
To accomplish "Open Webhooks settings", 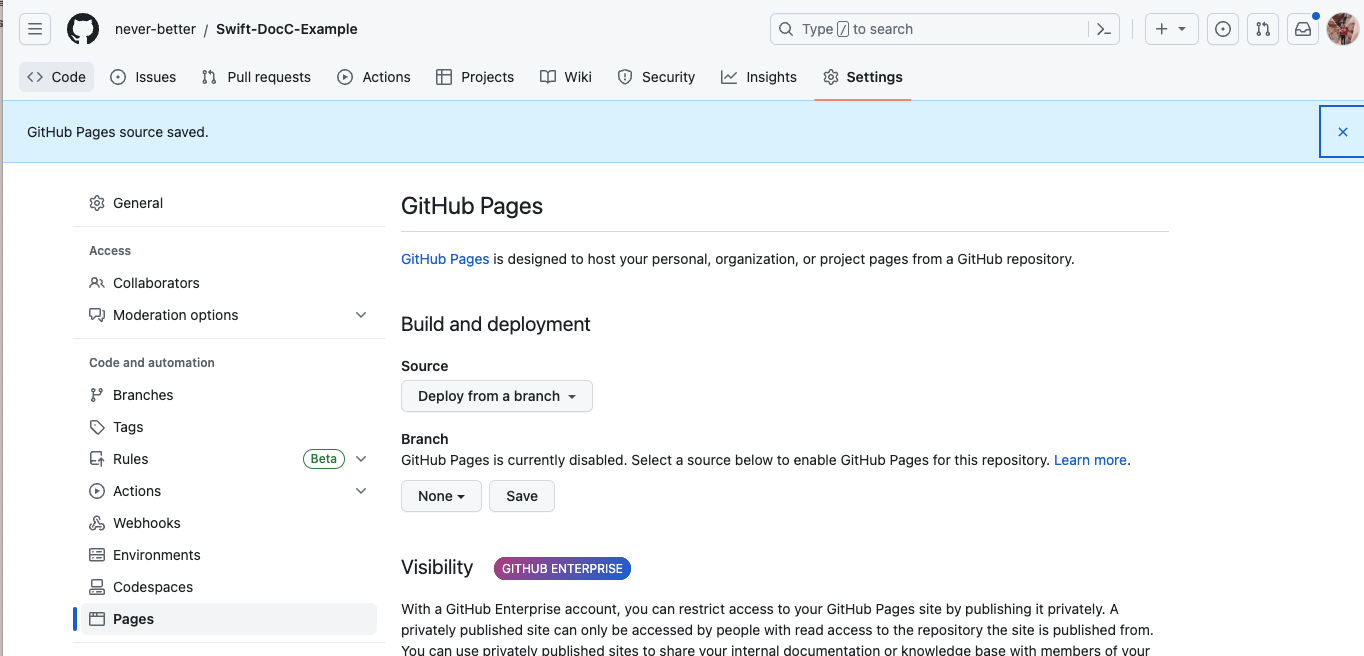I will 228,523.
